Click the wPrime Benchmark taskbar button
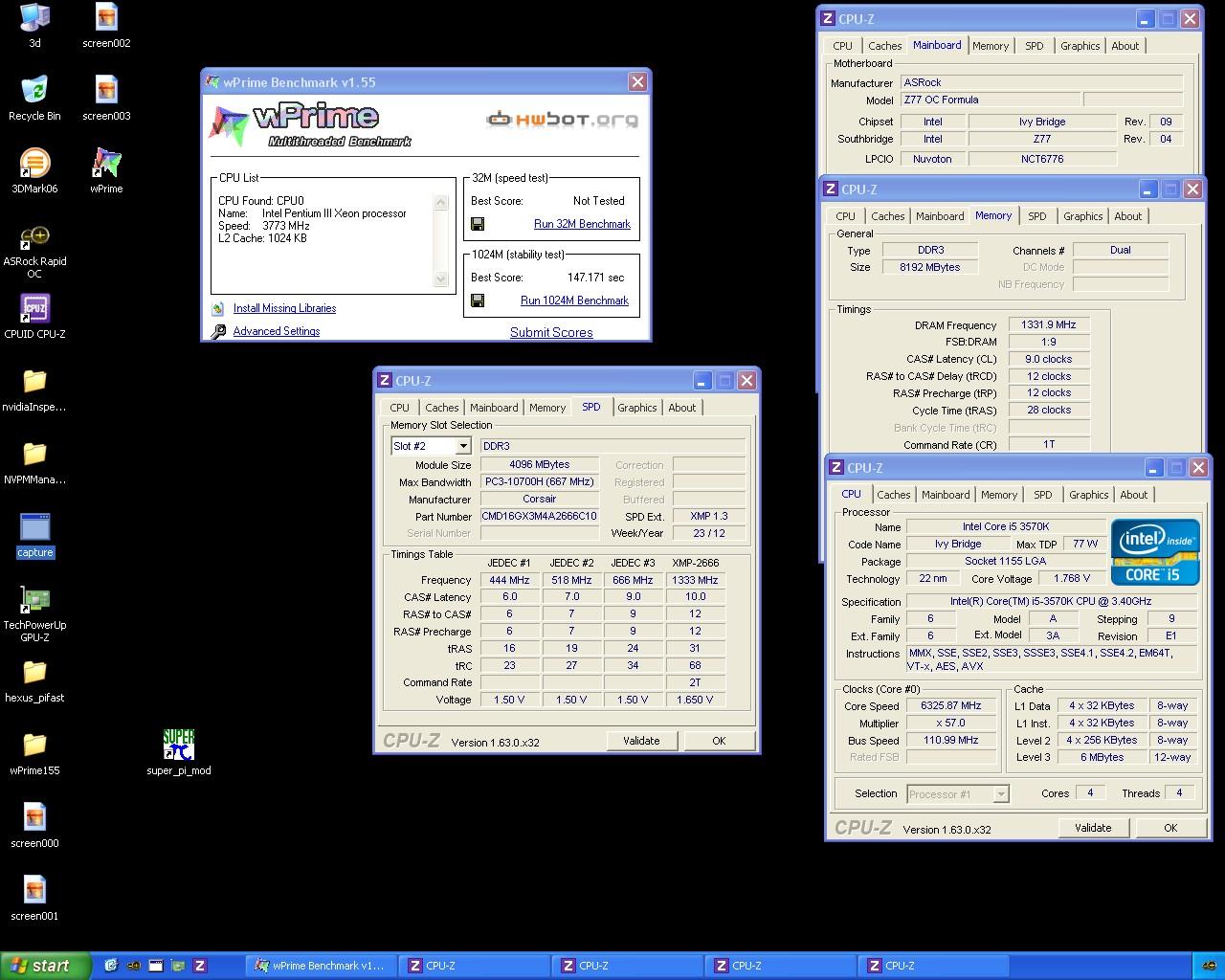This screenshot has height=980, width=1225. coord(320,966)
